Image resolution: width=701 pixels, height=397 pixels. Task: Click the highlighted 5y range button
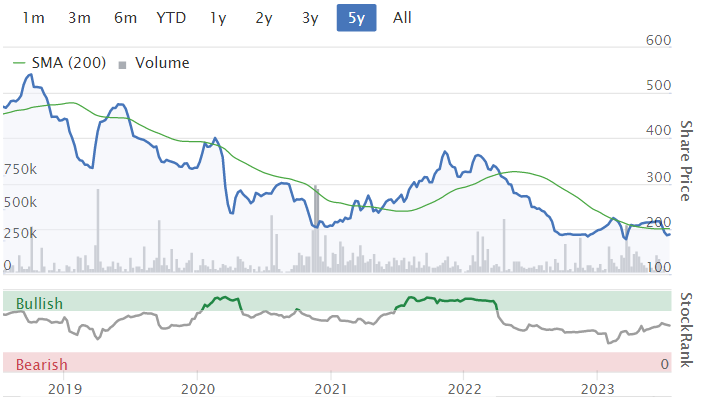tap(356, 18)
